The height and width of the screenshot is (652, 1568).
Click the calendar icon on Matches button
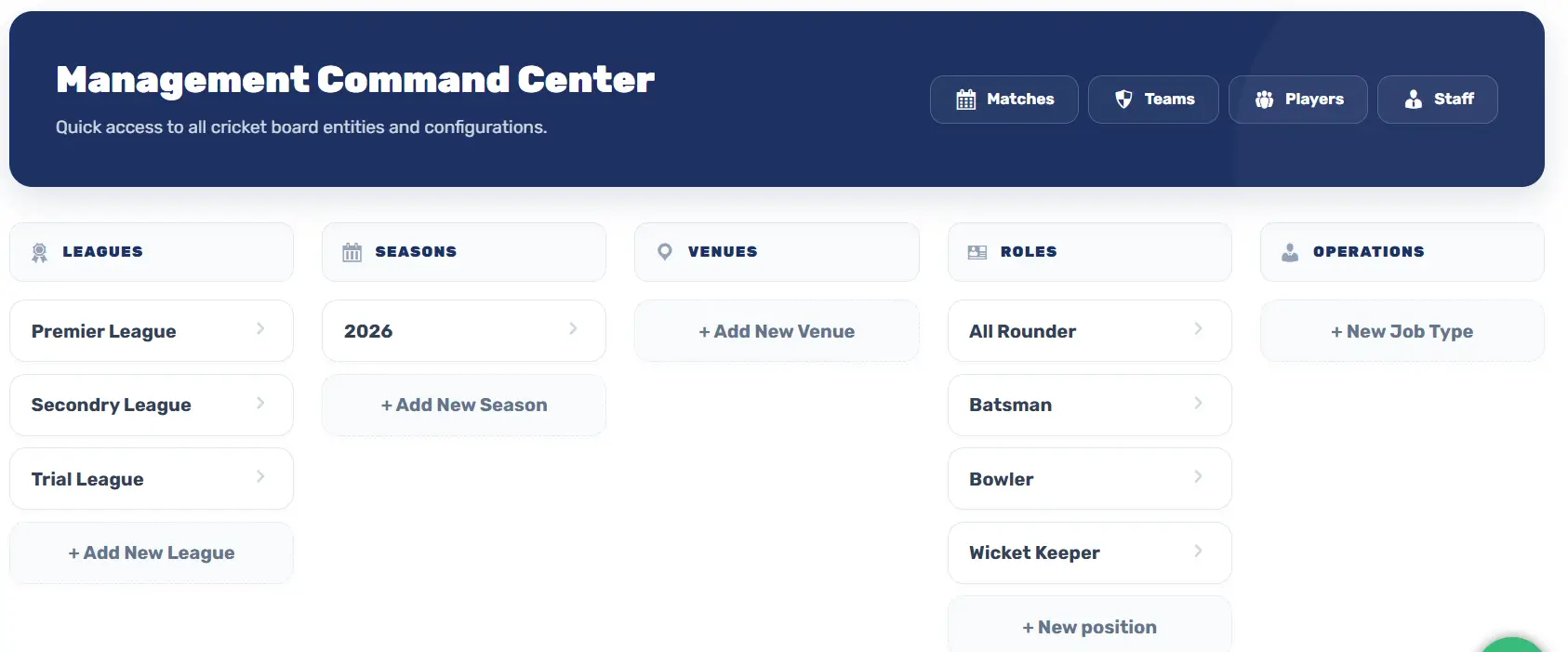point(966,100)
